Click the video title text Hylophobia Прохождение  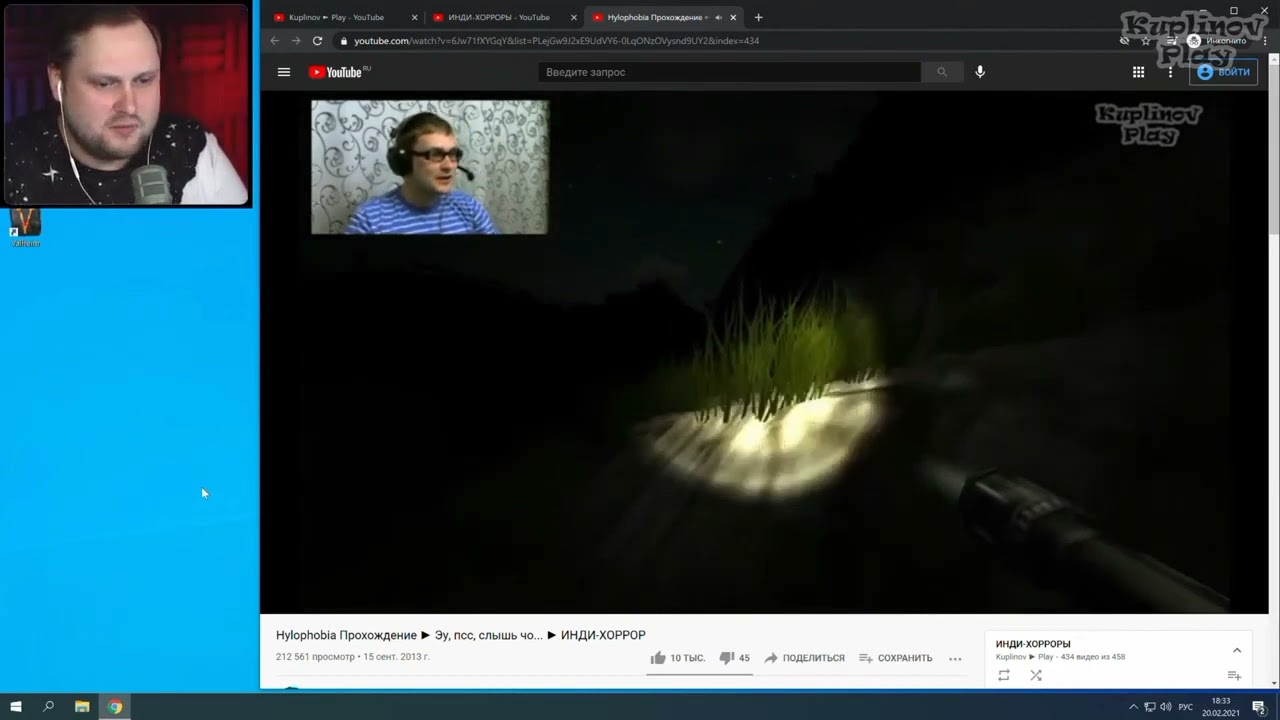(346, 635)
